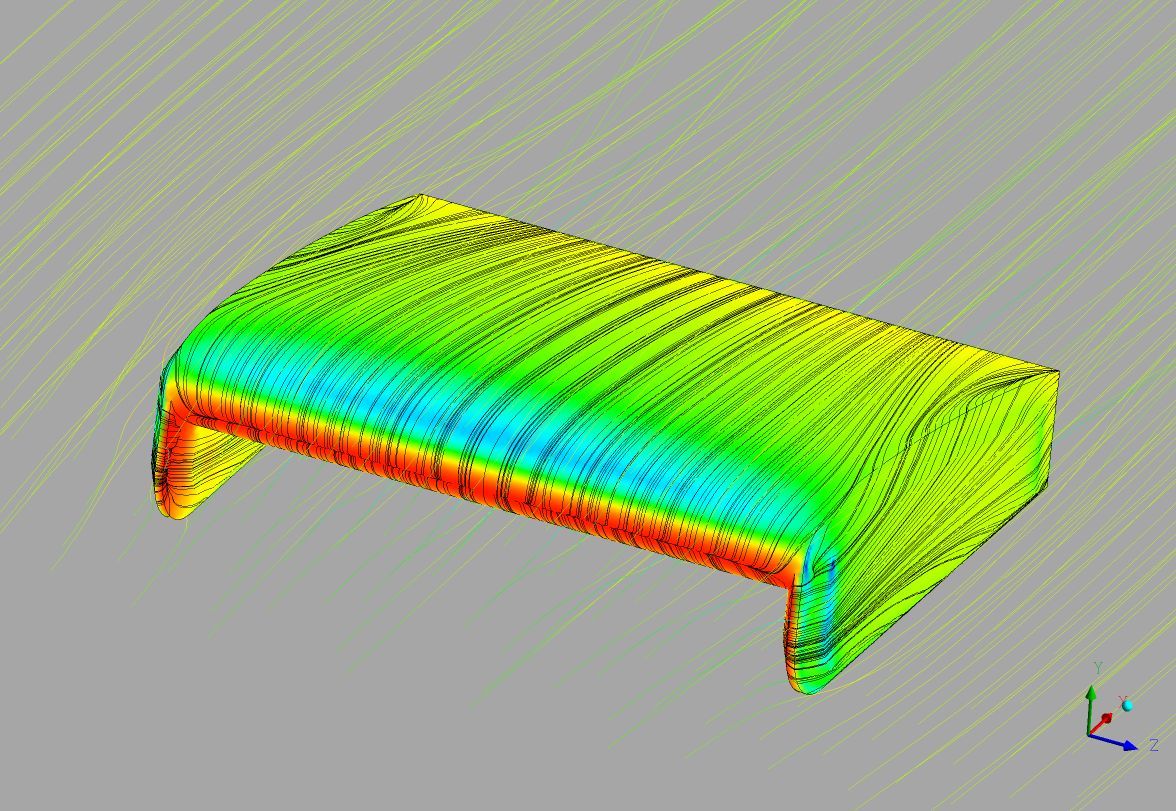Click the green Y label above the triad
Screen dimensions: 1176x811
click(1098, 668)
